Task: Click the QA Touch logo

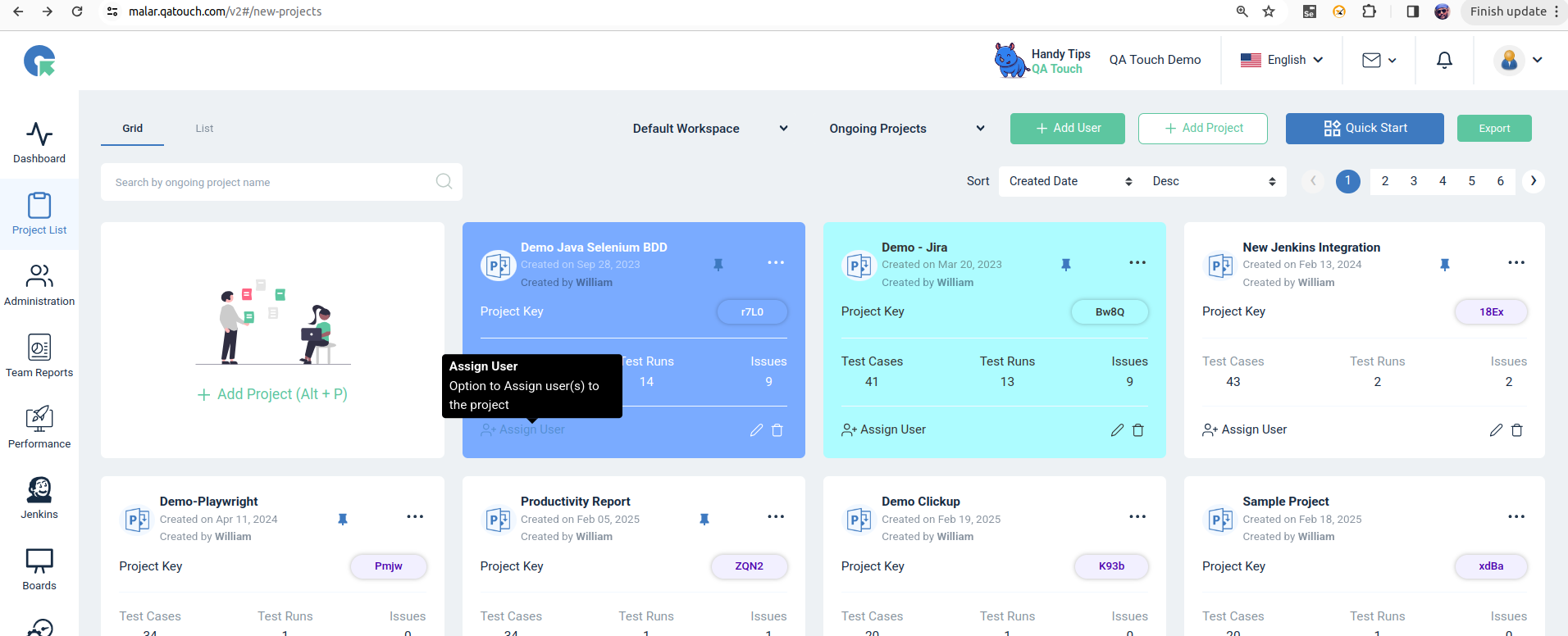Action: pos(39,61)
